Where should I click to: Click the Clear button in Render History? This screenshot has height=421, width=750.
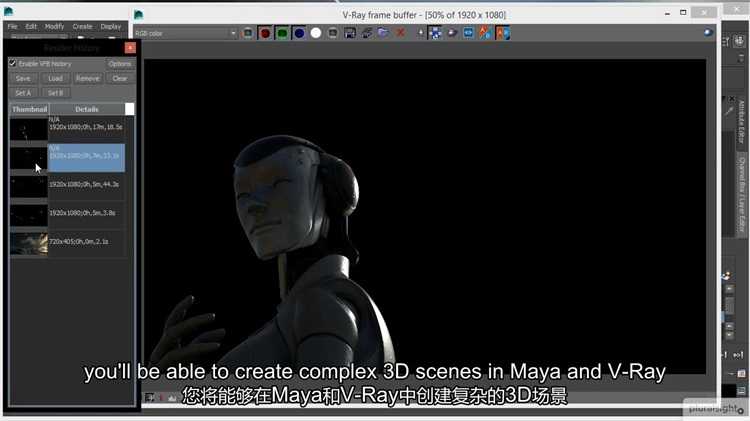pyautogui.click(x=120, y=78)
